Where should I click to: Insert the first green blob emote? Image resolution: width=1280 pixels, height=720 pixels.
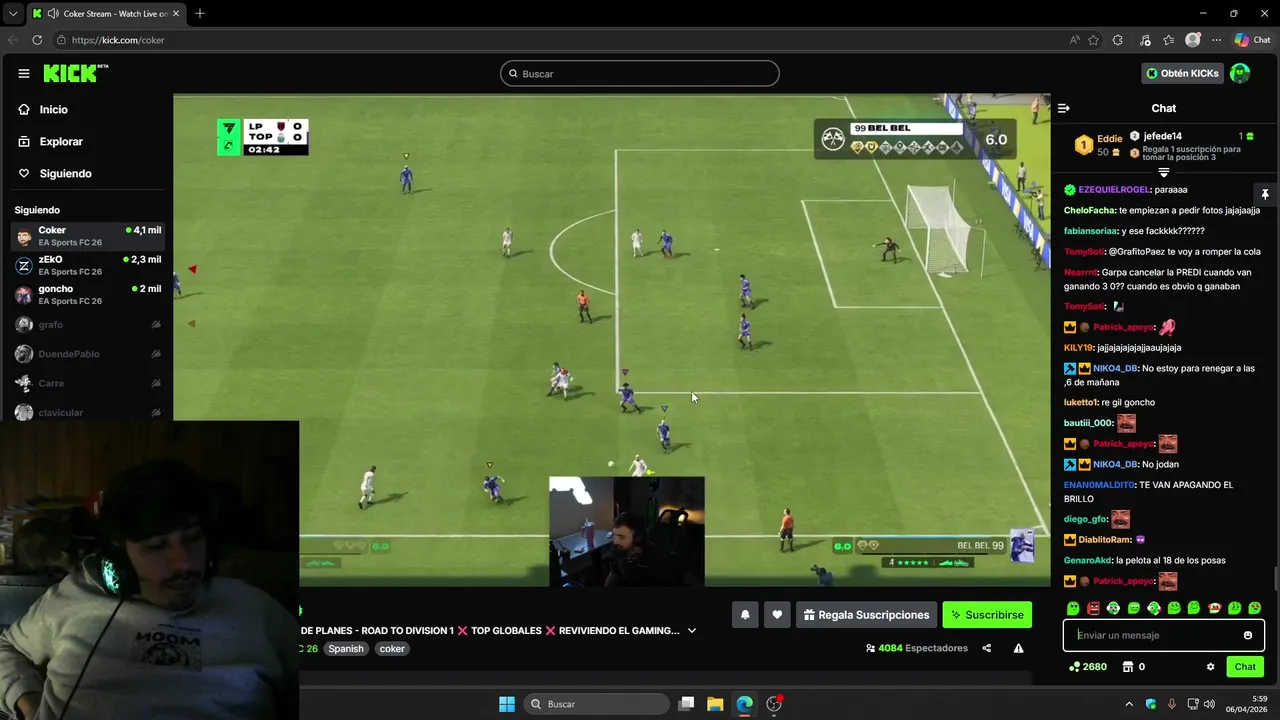(1073, 608)
